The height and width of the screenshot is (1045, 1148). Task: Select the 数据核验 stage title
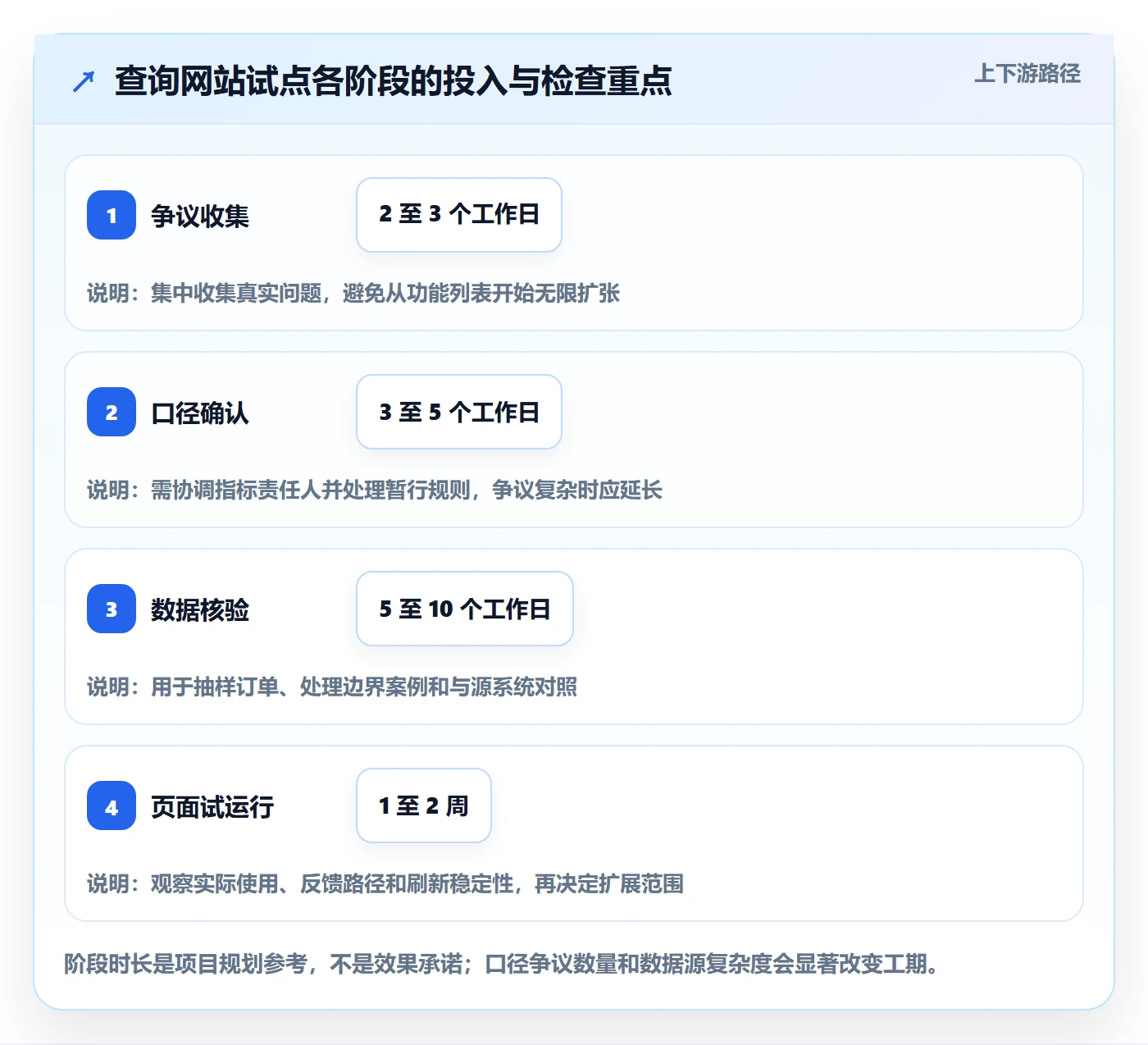click(200, 609)
